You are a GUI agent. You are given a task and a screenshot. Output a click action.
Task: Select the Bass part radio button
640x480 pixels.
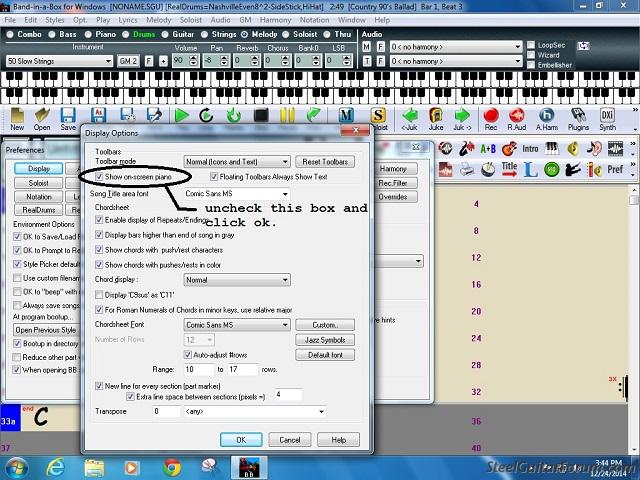pos(52,34)
